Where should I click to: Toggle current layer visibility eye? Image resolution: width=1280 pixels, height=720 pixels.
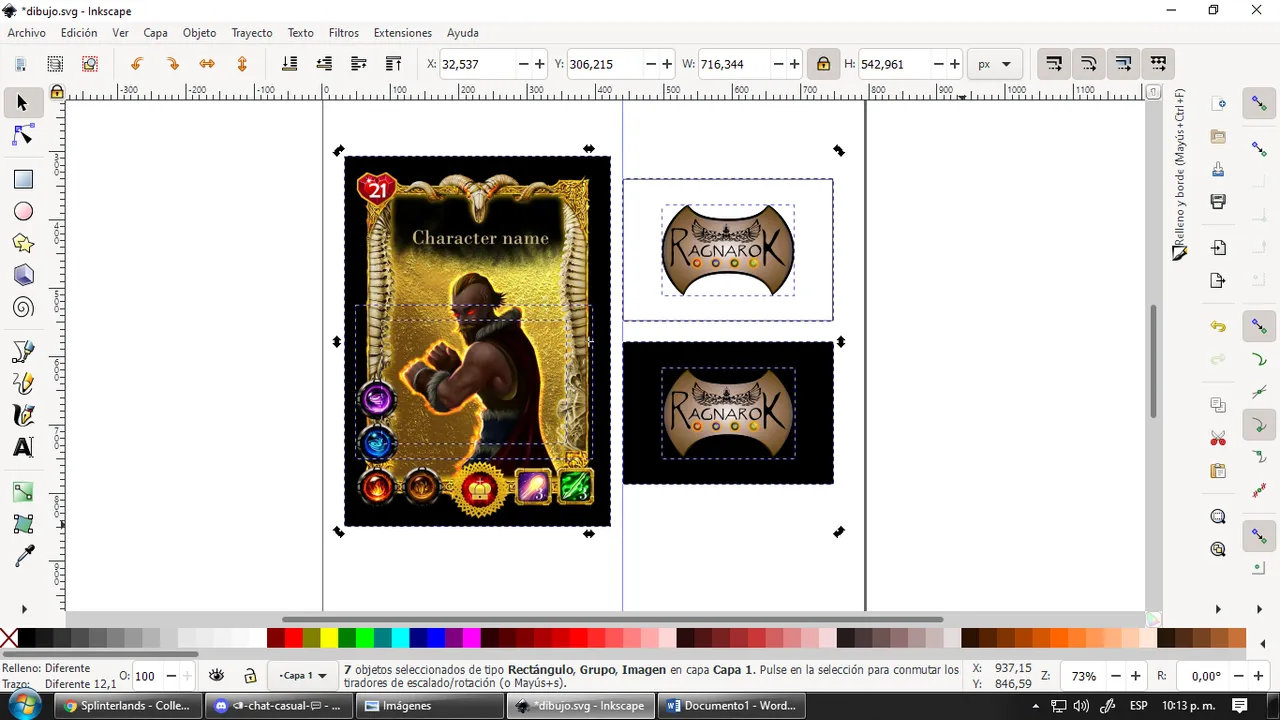(216, 676)
